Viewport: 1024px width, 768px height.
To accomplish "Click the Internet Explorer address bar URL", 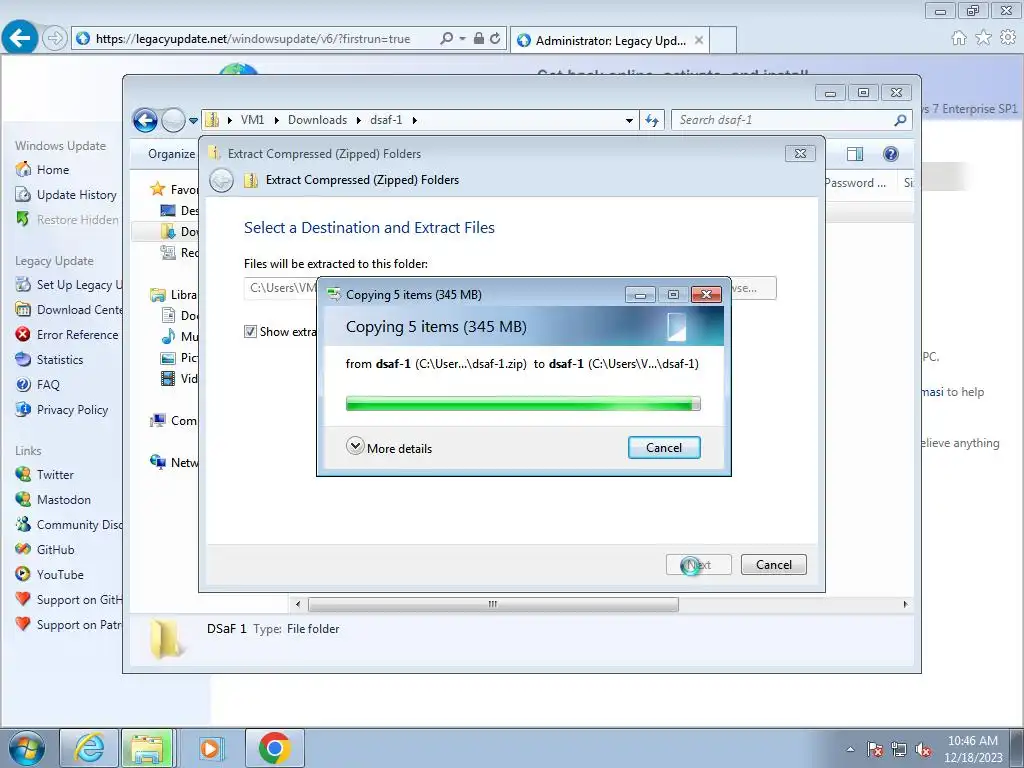I will pyautogui.click(x=253, y=39).
